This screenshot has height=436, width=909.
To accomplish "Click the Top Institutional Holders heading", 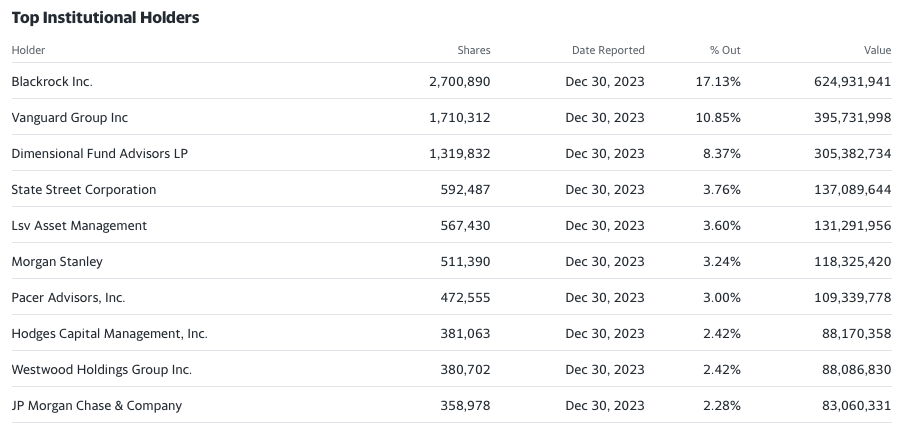I will coord(105,18).
